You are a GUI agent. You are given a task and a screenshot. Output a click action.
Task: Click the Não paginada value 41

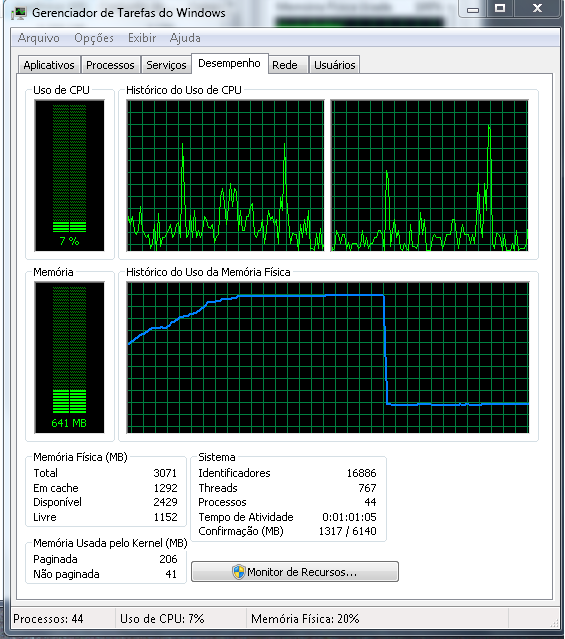pos(171,574)
